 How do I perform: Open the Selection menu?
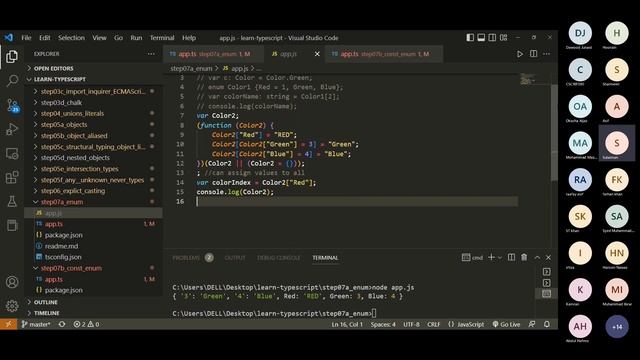click(71, 38)
